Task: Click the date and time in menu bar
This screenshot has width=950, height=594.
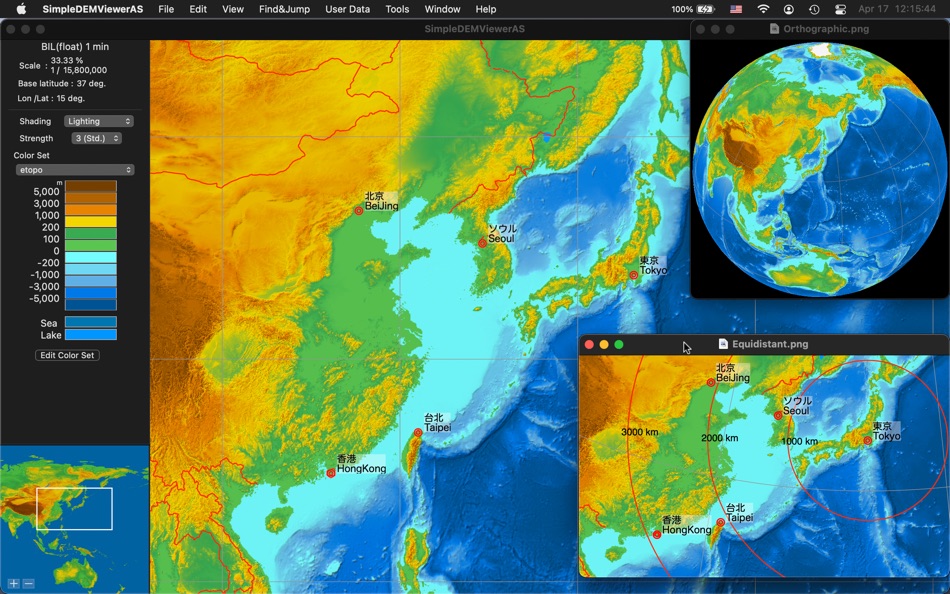Action: (x=897, y=9)
